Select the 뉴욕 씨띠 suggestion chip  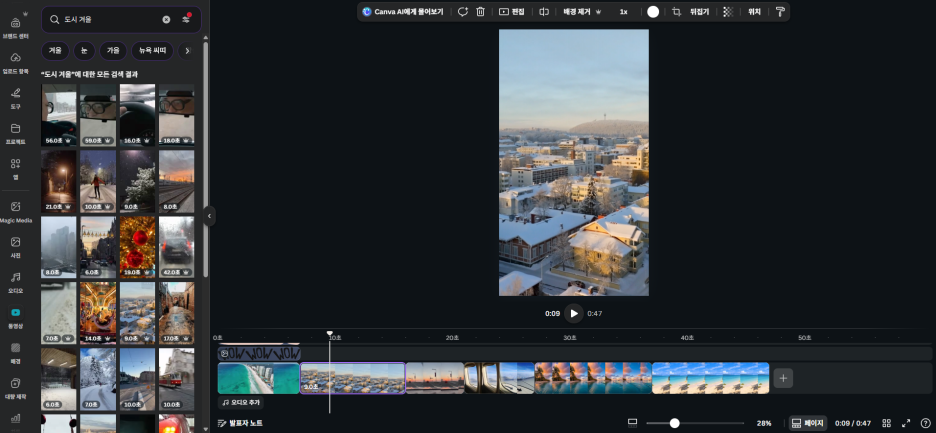(152, 51)
